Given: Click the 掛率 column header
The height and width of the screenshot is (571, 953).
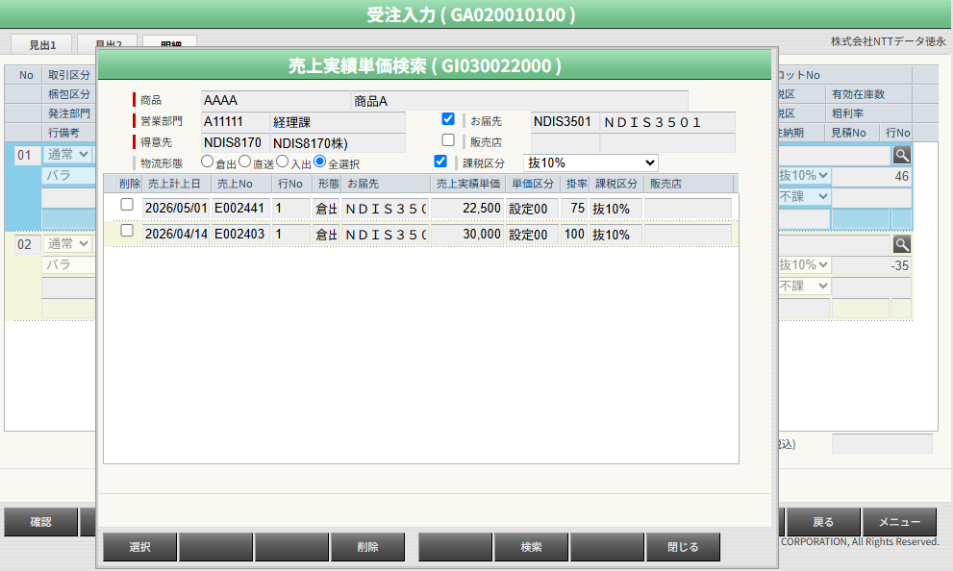Looking at the screenshot, I should [x=575, y=184].
